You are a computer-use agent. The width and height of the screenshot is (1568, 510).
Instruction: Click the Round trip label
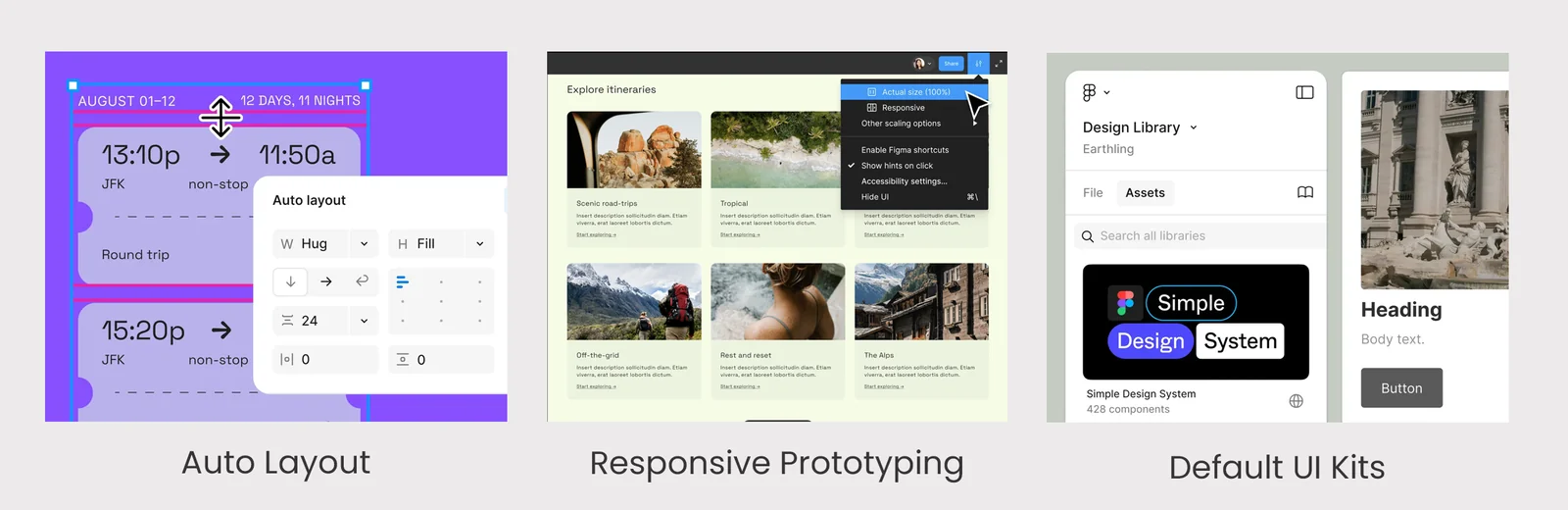135,255
